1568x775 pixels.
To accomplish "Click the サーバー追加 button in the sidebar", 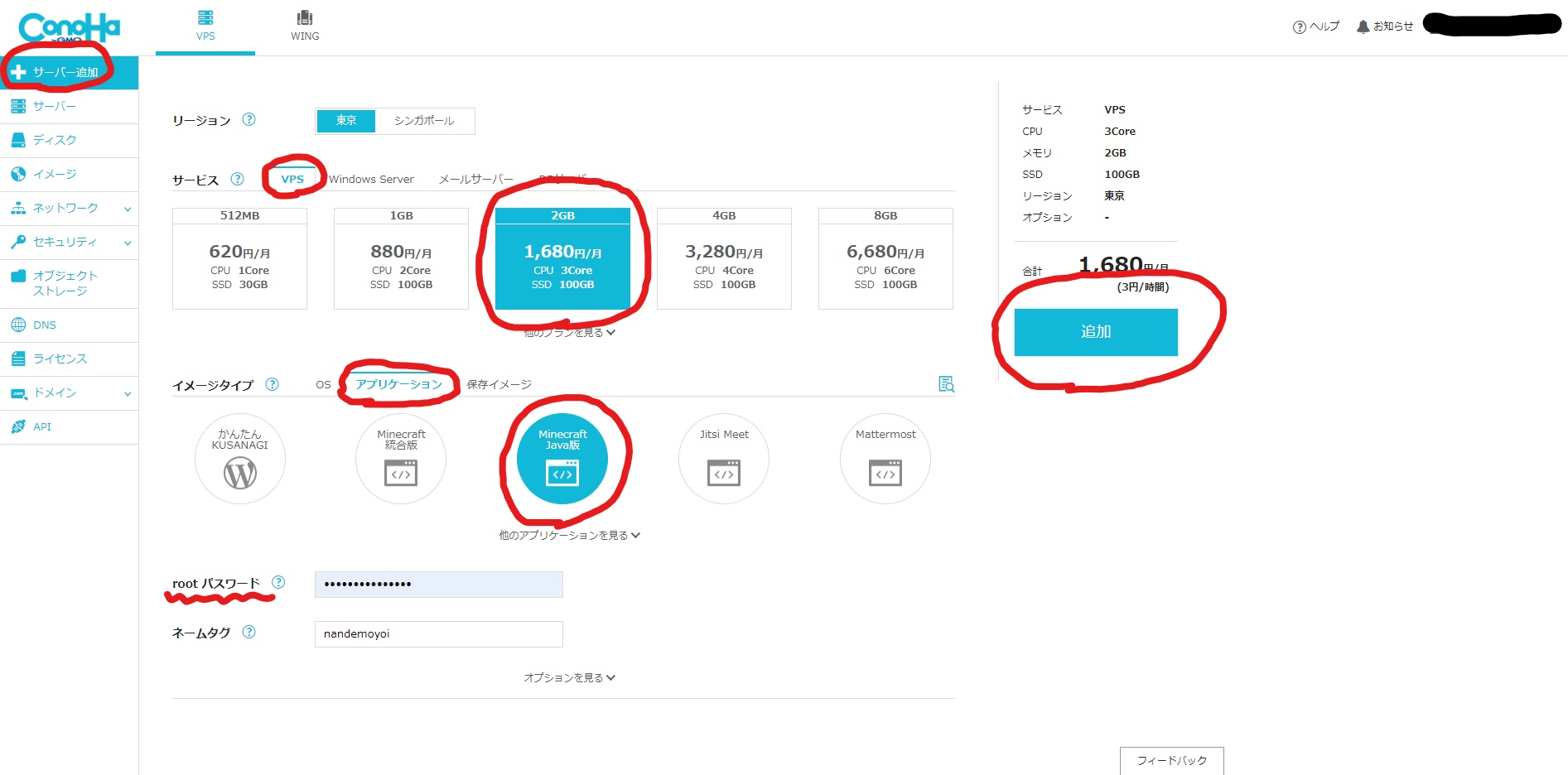I will (69, 73).
